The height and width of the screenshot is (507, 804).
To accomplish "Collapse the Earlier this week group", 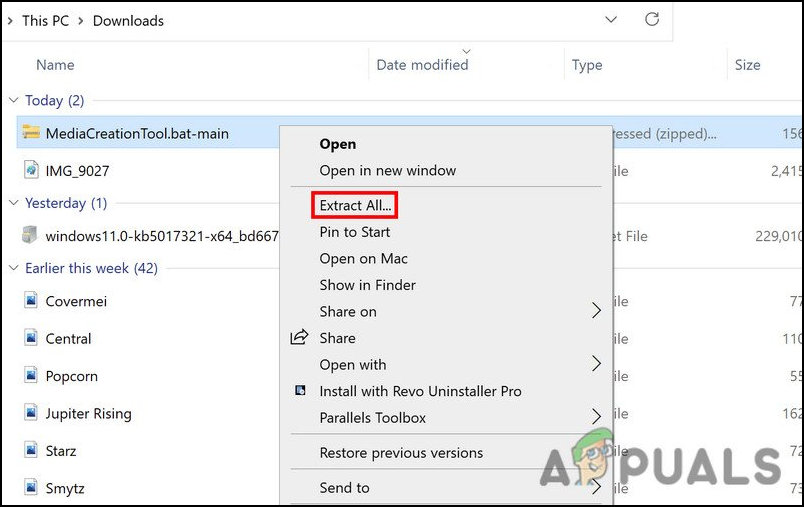I will tap(14, 268).
